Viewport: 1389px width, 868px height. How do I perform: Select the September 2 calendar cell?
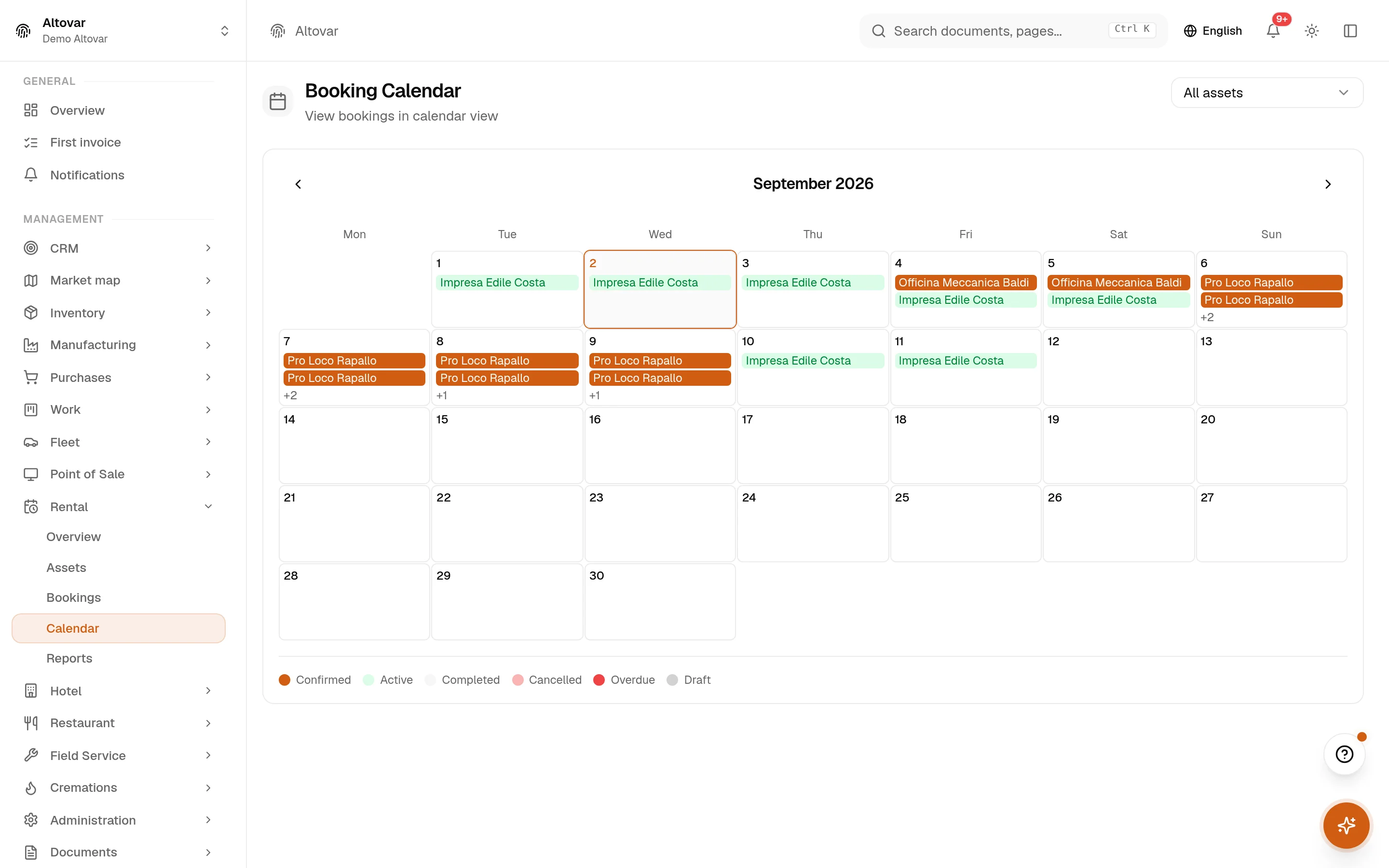pos(660,289)
